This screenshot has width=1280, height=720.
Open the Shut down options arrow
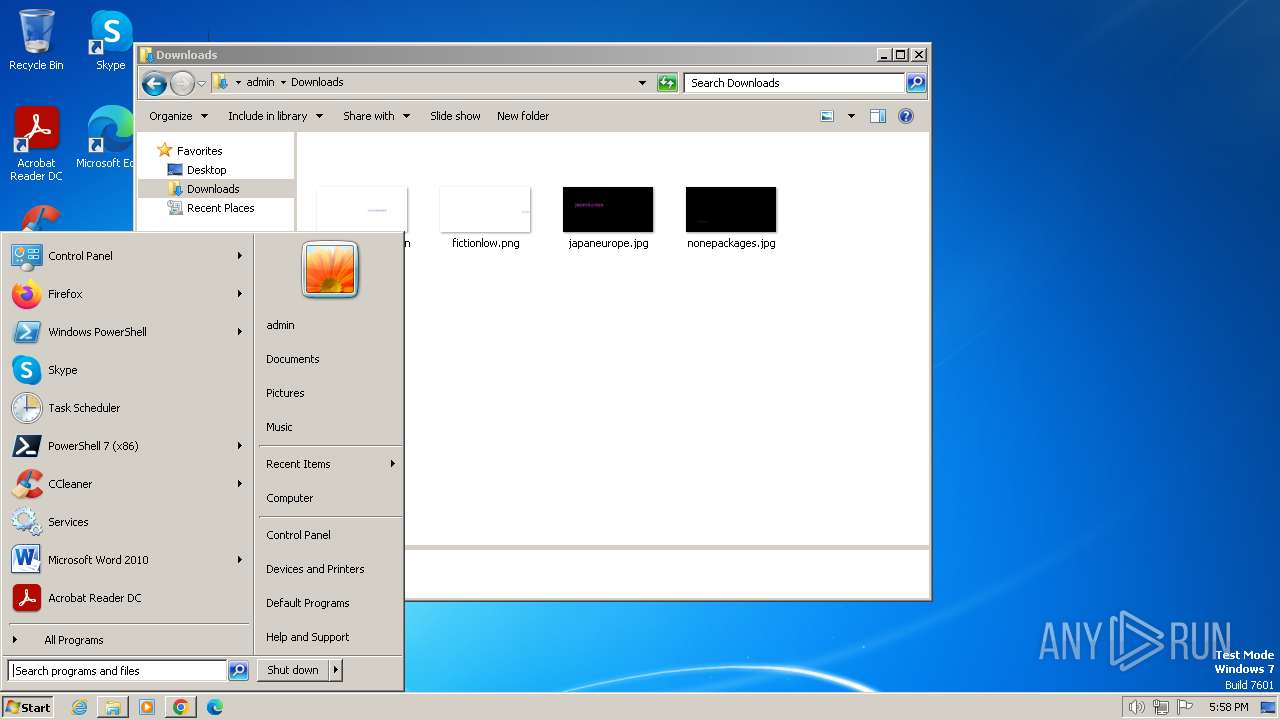click(x=336, y=670)
